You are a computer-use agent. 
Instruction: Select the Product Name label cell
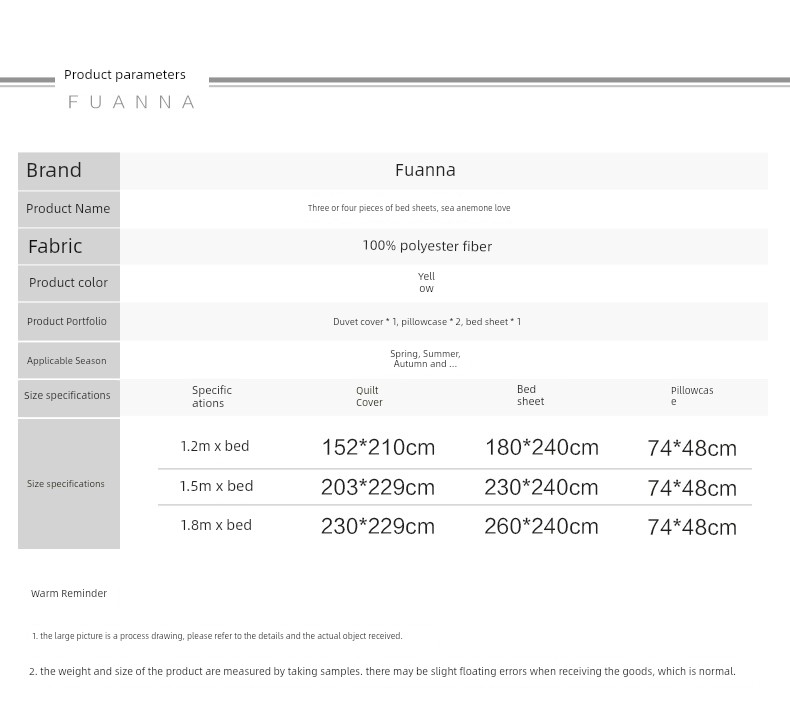[68, 208]
